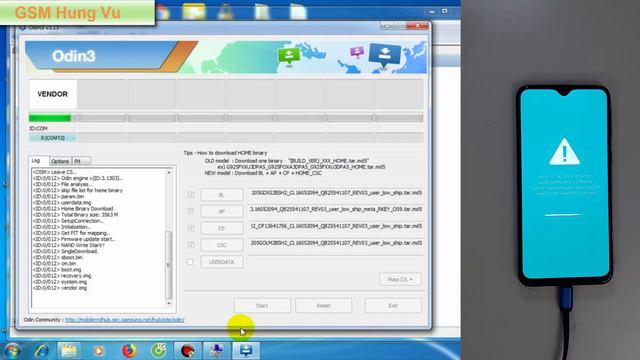Select the active Odin3 taskbar icon
Image resolution: width=640 pixels, height=360 pixels.
pyautogui.click(x=246, y=350)
